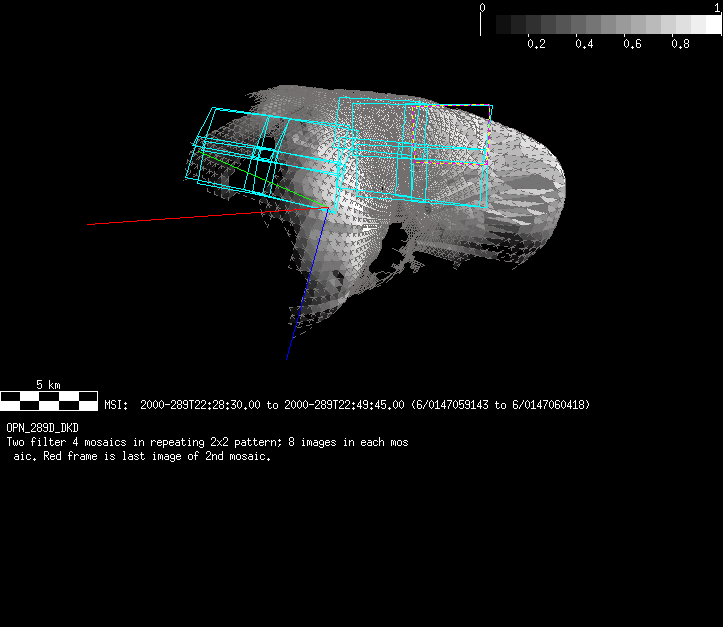Click the red axis line
The width and height of the screenshot is (723, 627).
click(x=180, y=217)
